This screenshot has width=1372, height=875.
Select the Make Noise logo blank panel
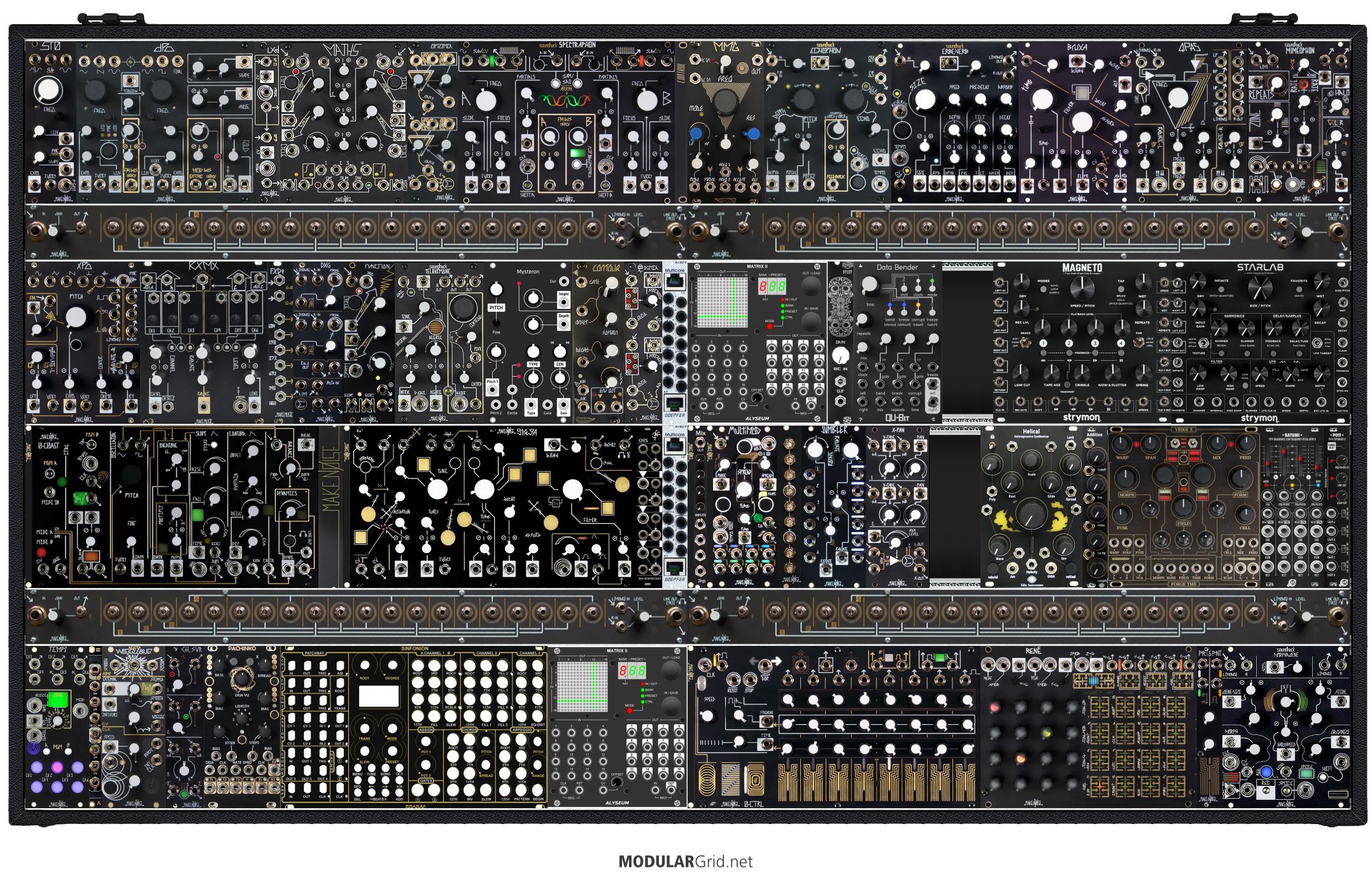point(331,506)
